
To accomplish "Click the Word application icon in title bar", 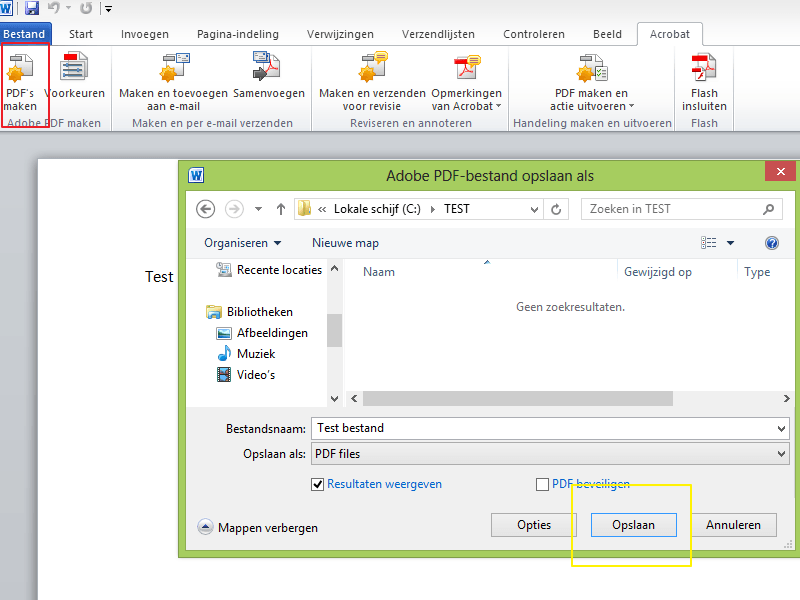I will (x=6, y=8).
